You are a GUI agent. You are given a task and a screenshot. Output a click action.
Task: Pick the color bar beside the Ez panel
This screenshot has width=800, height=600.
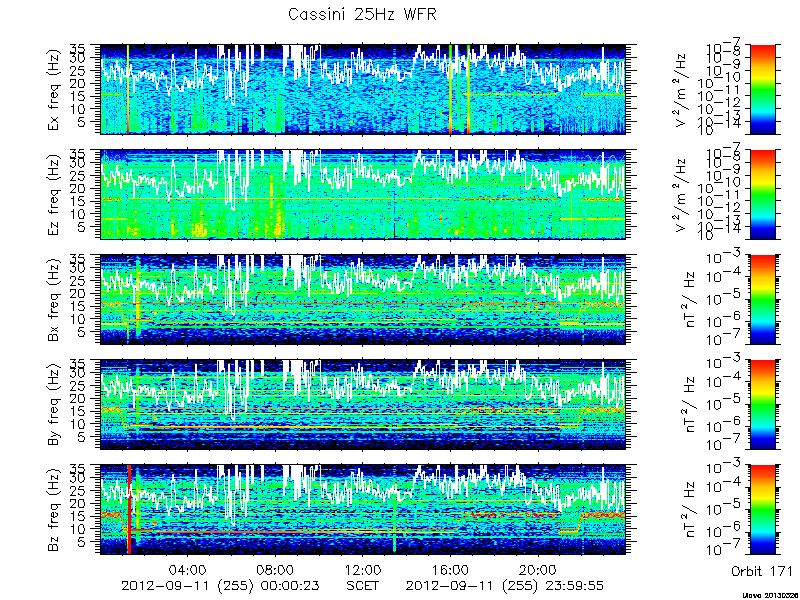coord(762,194)
